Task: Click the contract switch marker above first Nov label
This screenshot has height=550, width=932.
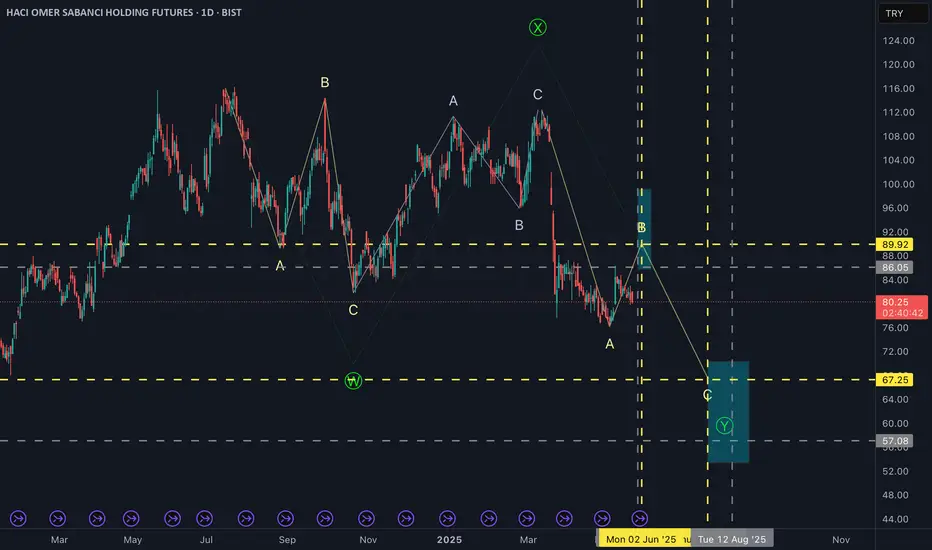Action: coord(366,518)
